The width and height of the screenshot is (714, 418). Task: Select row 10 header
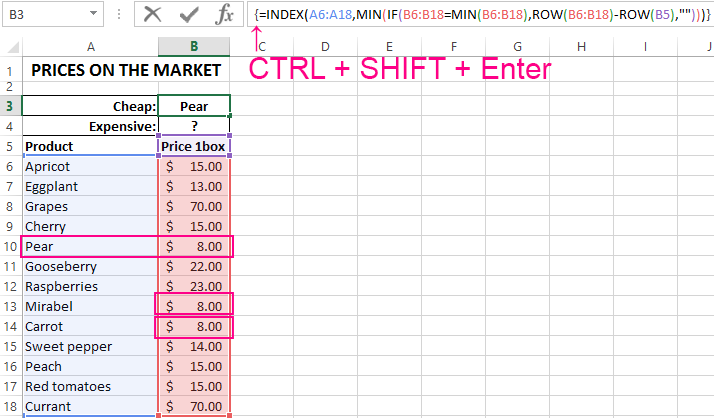10,246
